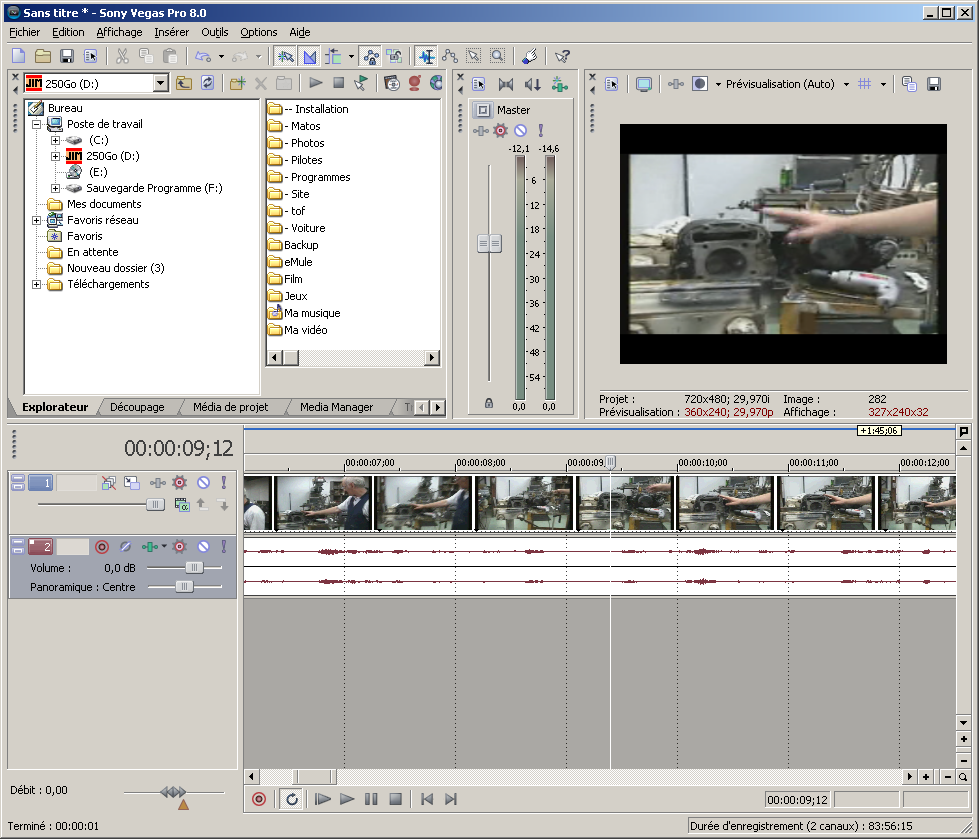Switch to the Découpage tab
The height and width of the screenshot is (839, 979).
coord(137,407)
